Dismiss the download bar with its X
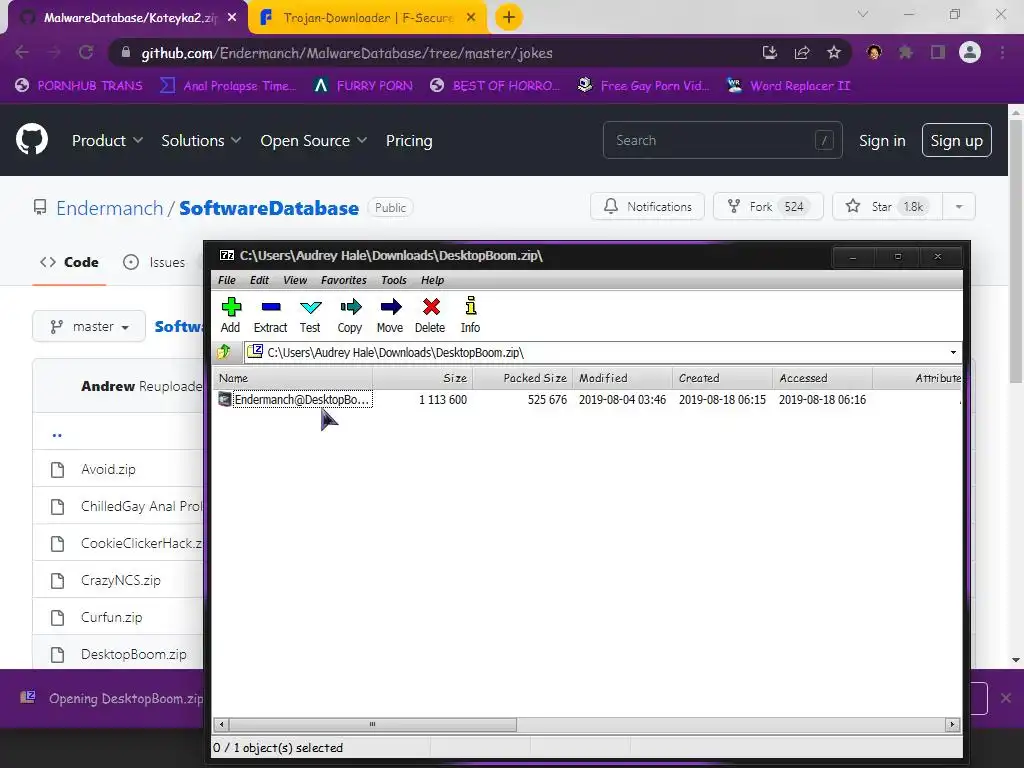The width and height of the screenshot is (1024, 768). pyautogui.click(x=1006, y=698)
